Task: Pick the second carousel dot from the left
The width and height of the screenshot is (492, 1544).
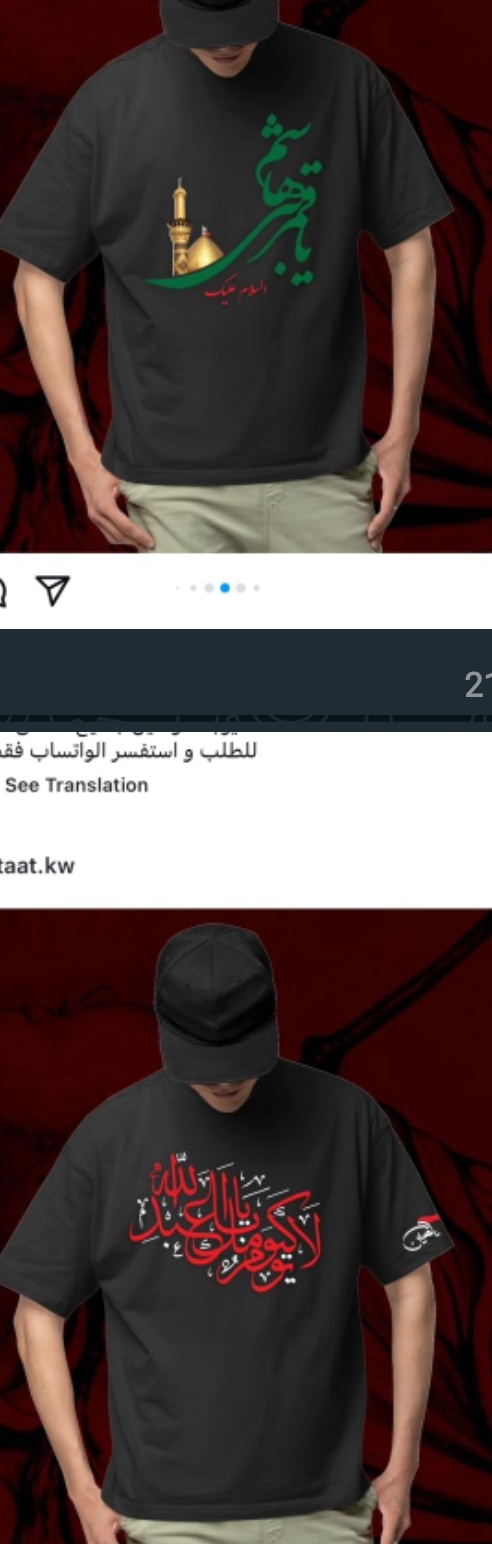Action: point(193,588)
